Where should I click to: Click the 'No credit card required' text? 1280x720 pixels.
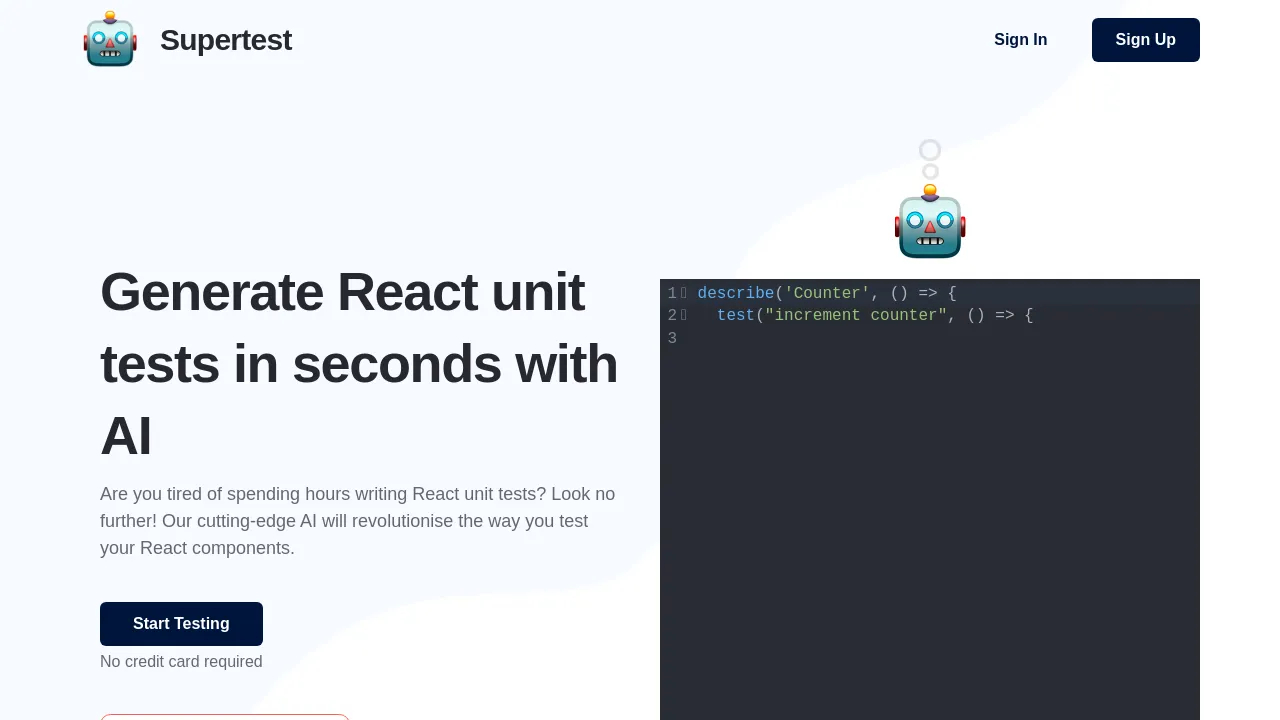tap(181, 661)
